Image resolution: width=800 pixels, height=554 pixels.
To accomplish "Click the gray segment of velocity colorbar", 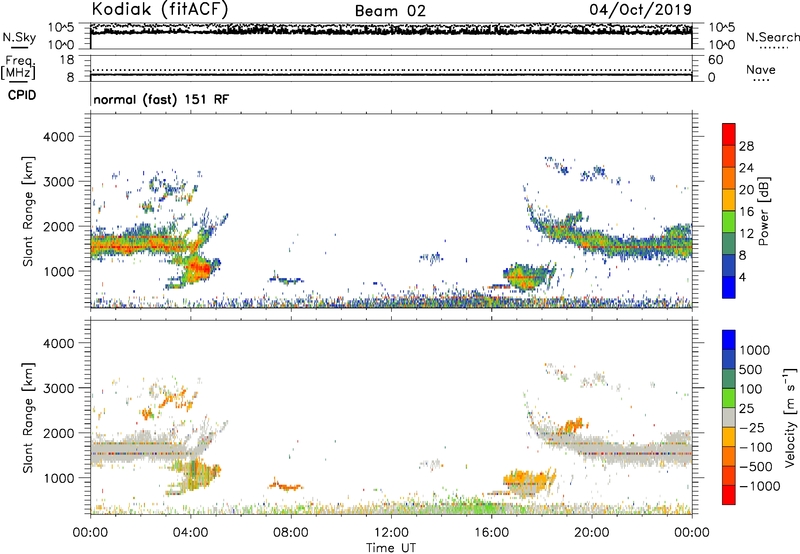I will tap(729, 417).
